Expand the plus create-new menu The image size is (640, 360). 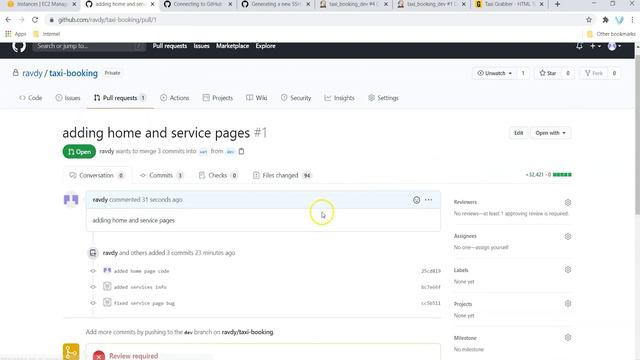(595, 46)
